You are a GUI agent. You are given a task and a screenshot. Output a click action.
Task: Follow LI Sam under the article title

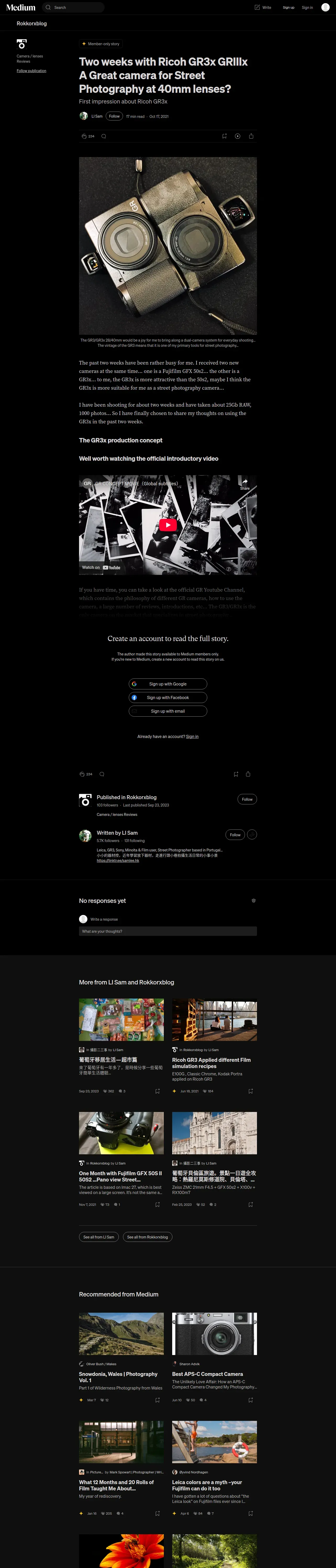click(x=114, y=116)
